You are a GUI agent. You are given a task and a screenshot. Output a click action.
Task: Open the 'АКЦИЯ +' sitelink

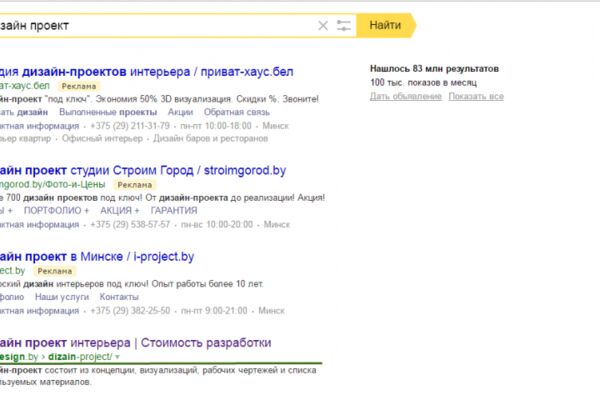(x=120, y=211)
